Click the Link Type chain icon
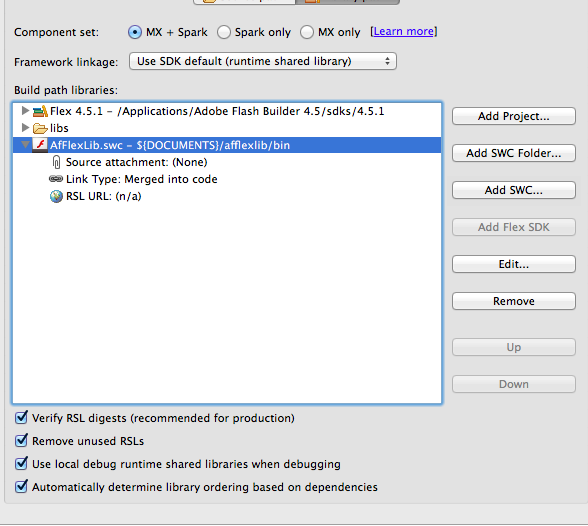This screenshot has height=526, width=588. (x=56, y=179)
